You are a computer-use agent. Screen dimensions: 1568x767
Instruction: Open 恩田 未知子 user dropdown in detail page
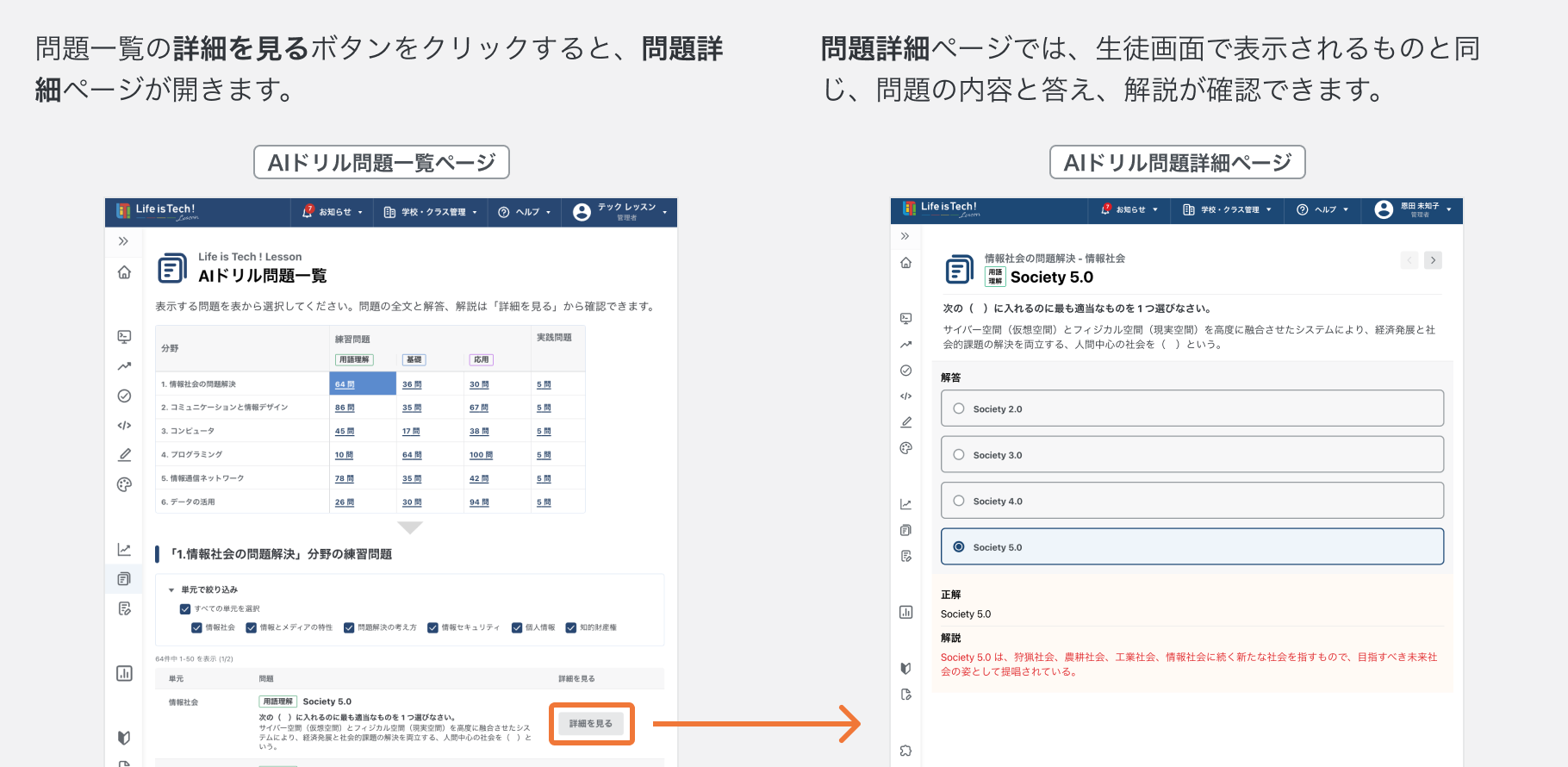1413,209
